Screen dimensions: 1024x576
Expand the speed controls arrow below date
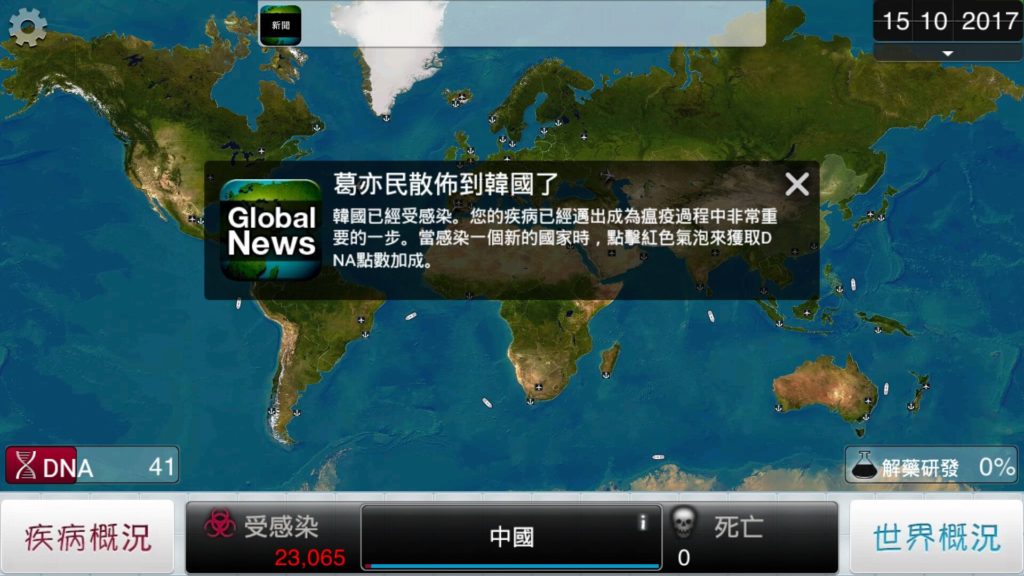[x=948, y=54]
